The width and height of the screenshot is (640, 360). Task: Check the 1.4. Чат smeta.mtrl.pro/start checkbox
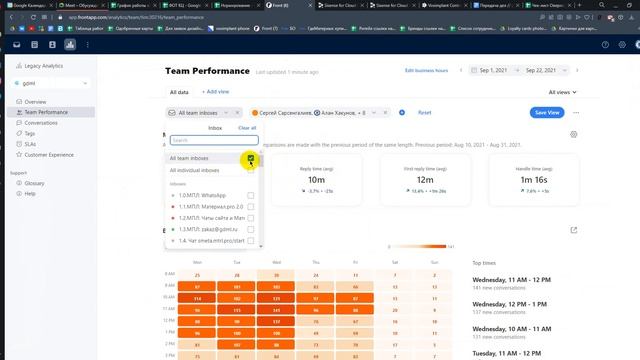[x=251, y=241]
